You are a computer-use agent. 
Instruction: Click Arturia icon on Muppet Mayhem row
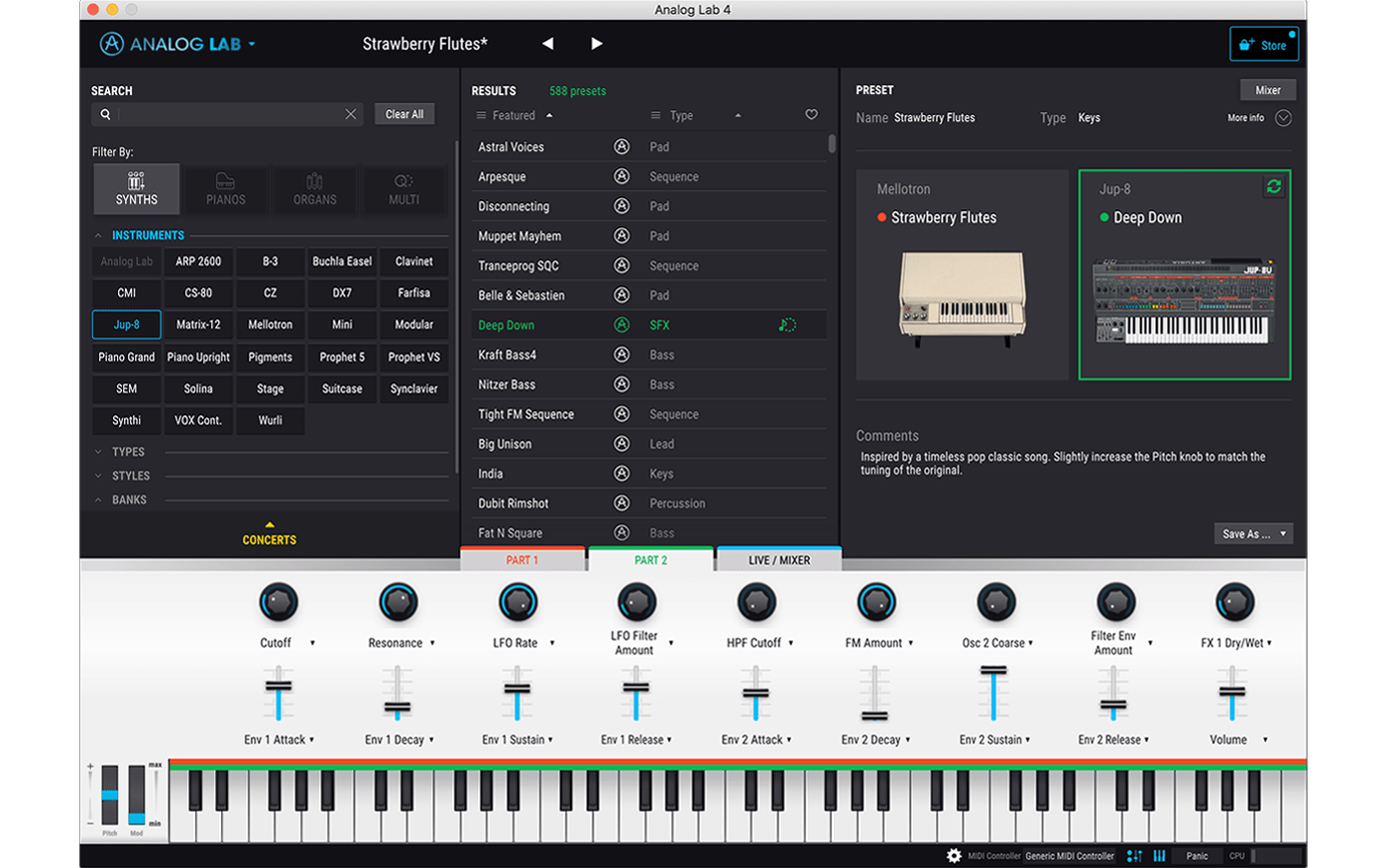[x=622, y=236]
